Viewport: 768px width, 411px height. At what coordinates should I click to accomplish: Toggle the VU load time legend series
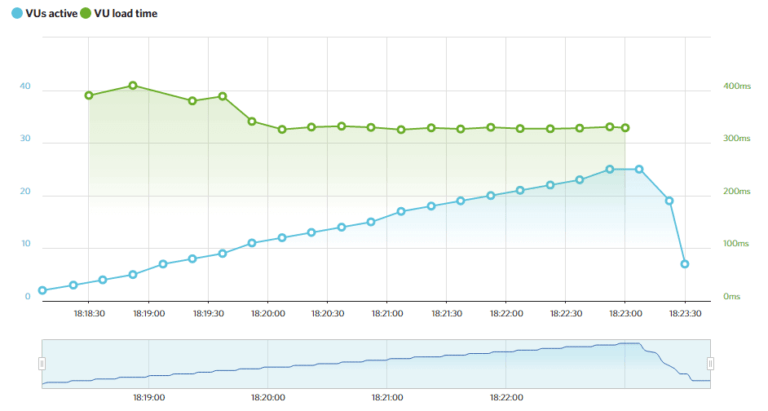(124, 14)
